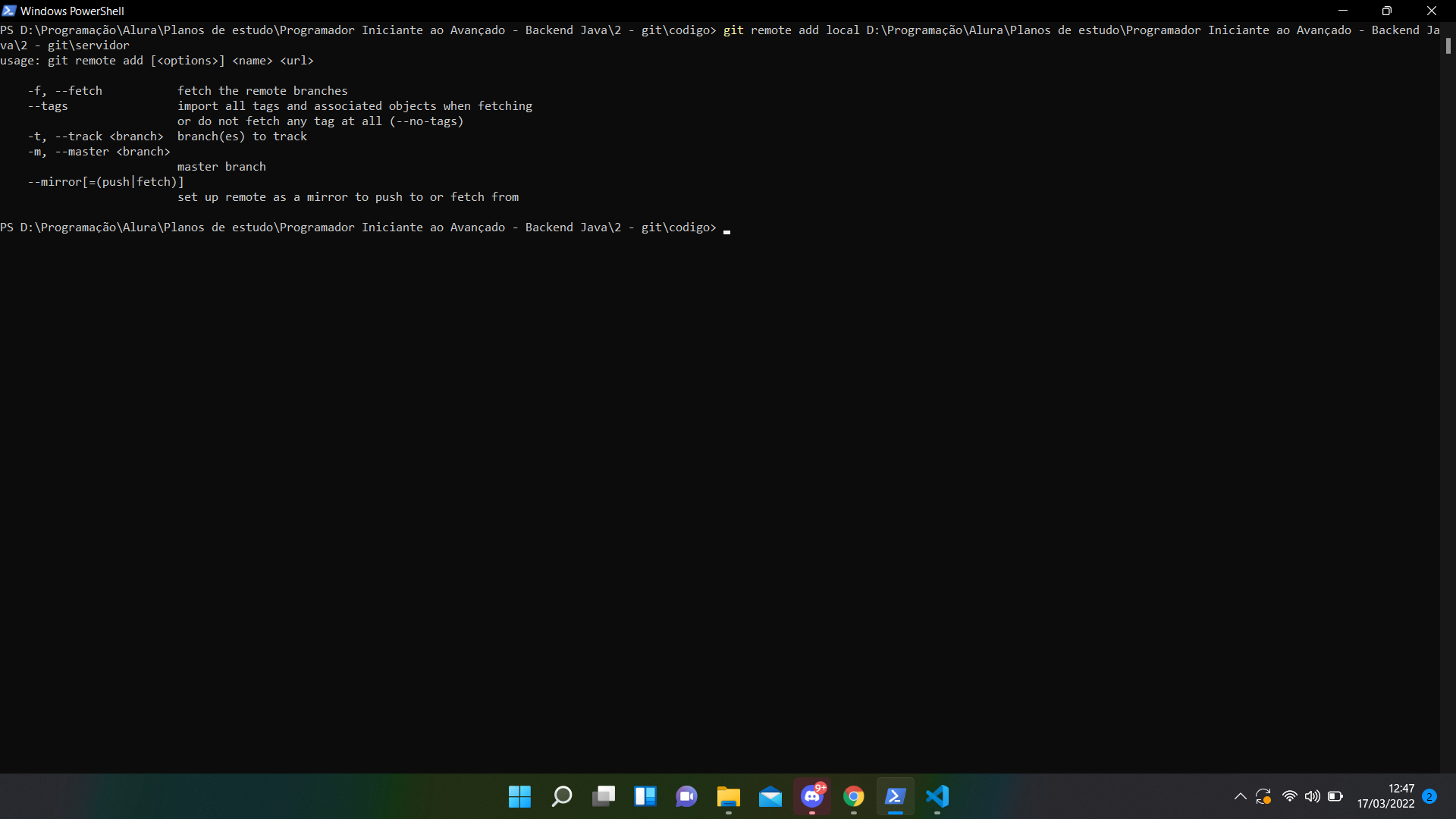
Task: Click the sync update tray icon
Action: (x=1263, y=796)
